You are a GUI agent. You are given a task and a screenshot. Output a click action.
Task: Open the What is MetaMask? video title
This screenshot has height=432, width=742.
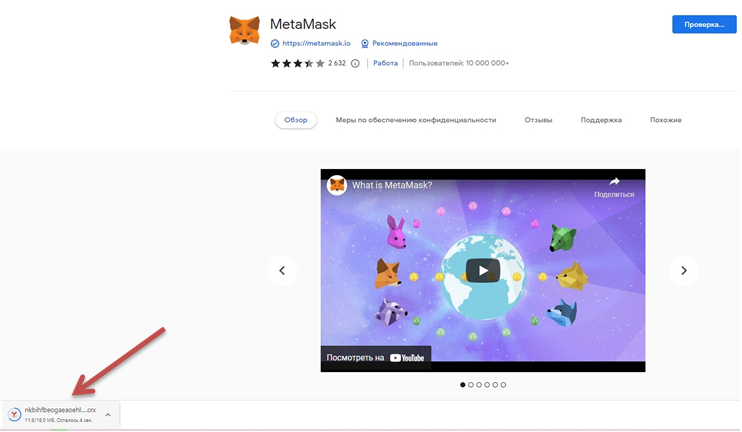click(392, 185)
